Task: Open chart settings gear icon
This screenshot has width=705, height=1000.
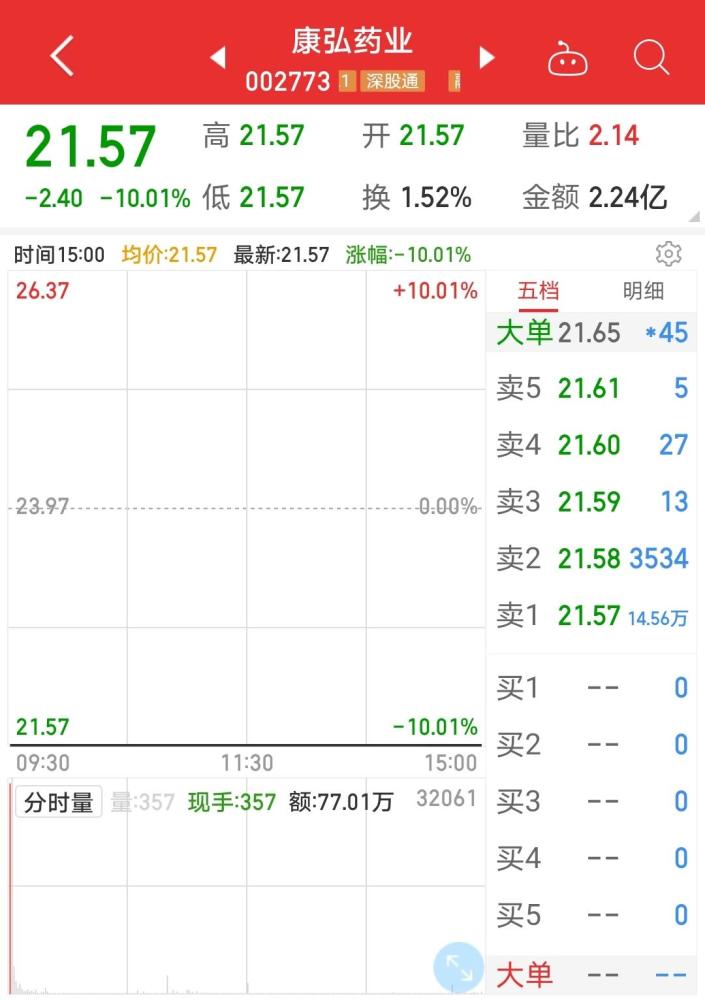Action: pyautogui.click(x=668, y=254)
